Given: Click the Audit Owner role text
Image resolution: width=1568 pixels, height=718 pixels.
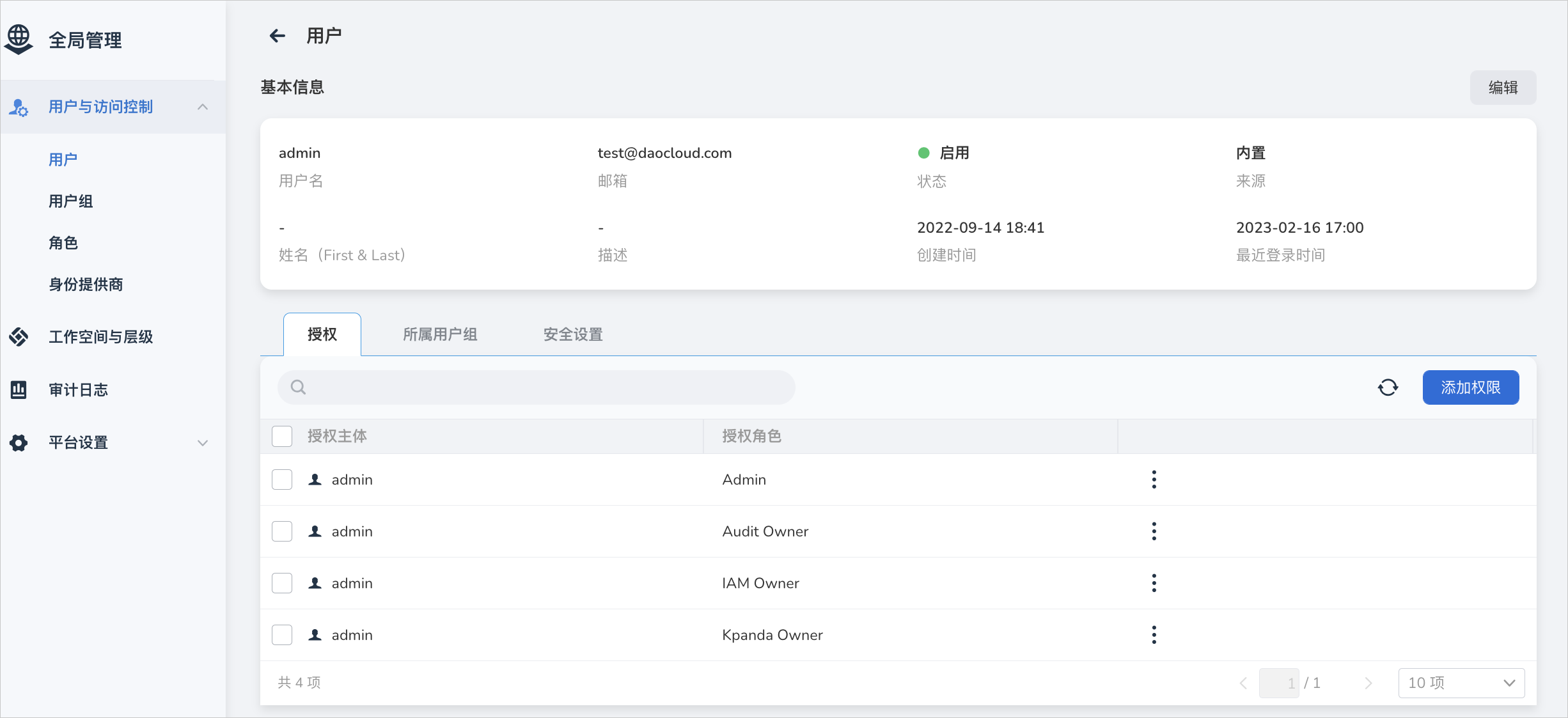Looking at the screenshot, I should point(765,531).
